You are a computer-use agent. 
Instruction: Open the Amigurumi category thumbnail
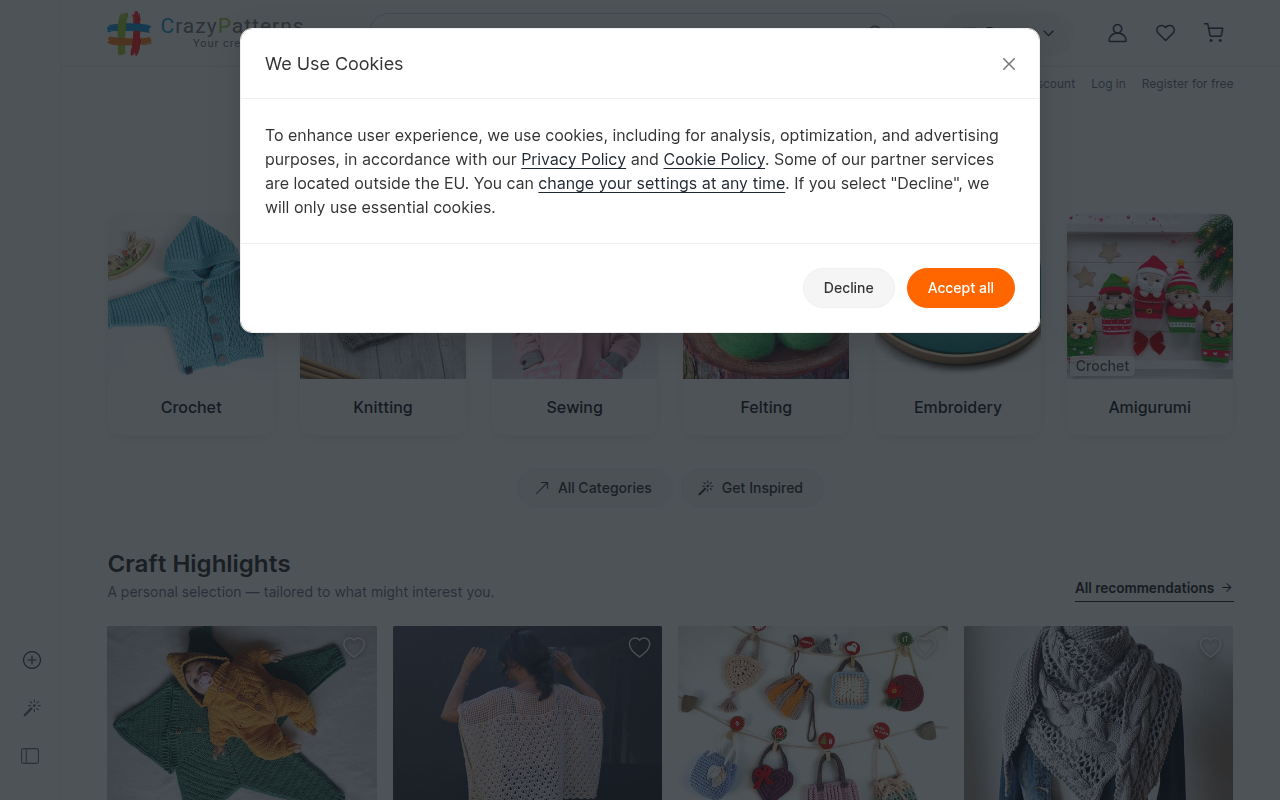pos(1150,296)
